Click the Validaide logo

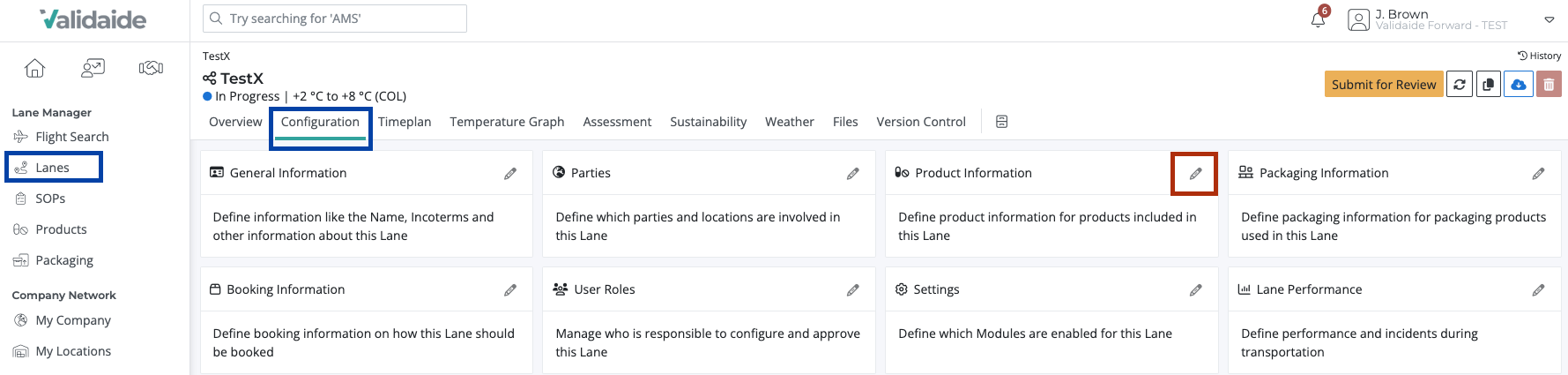(x=93, y=19)
